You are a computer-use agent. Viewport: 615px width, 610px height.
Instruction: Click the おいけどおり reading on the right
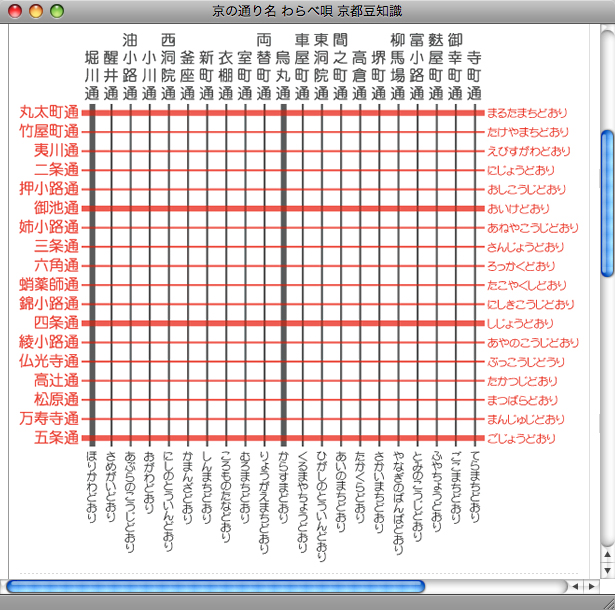point(518,209)
